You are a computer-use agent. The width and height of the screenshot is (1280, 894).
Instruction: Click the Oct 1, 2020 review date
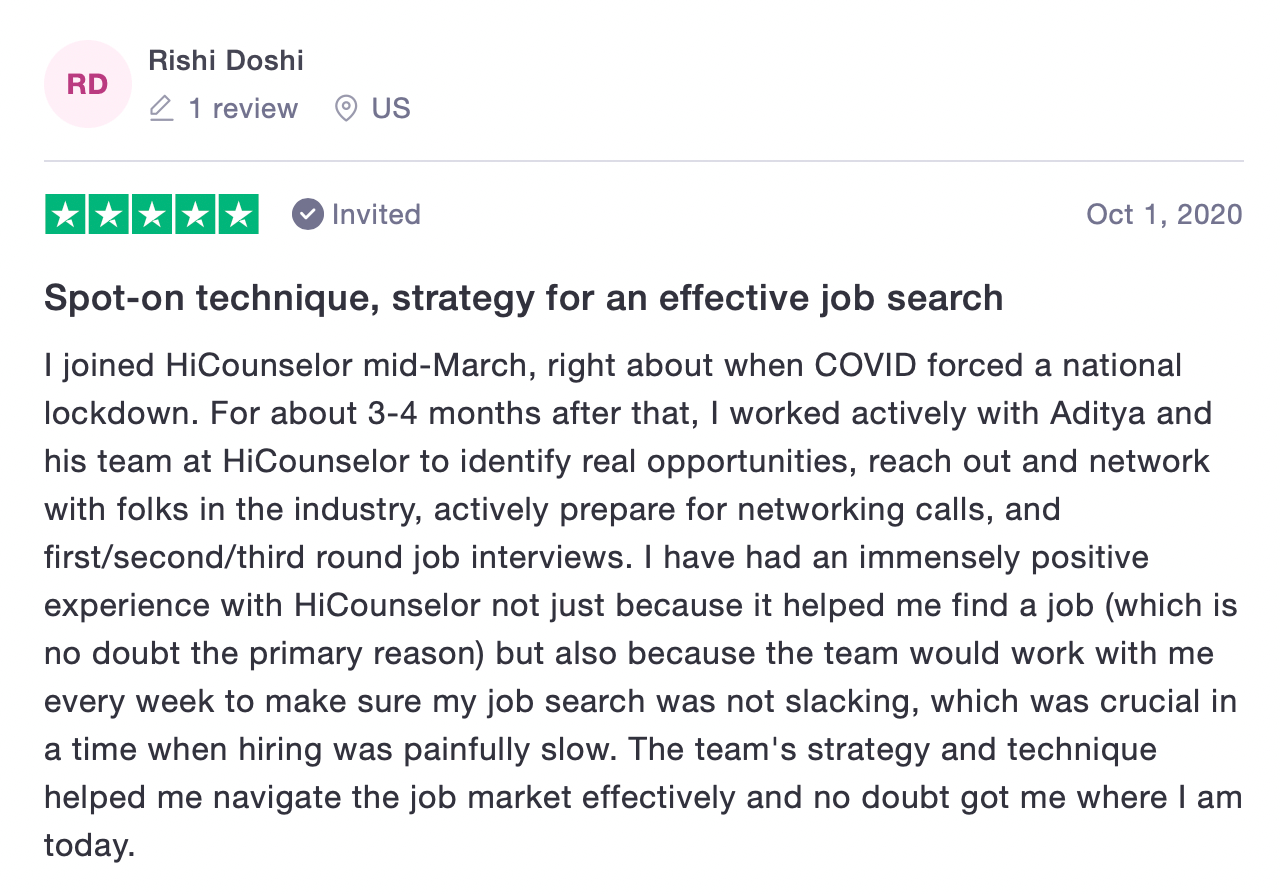coord(1164,214)
